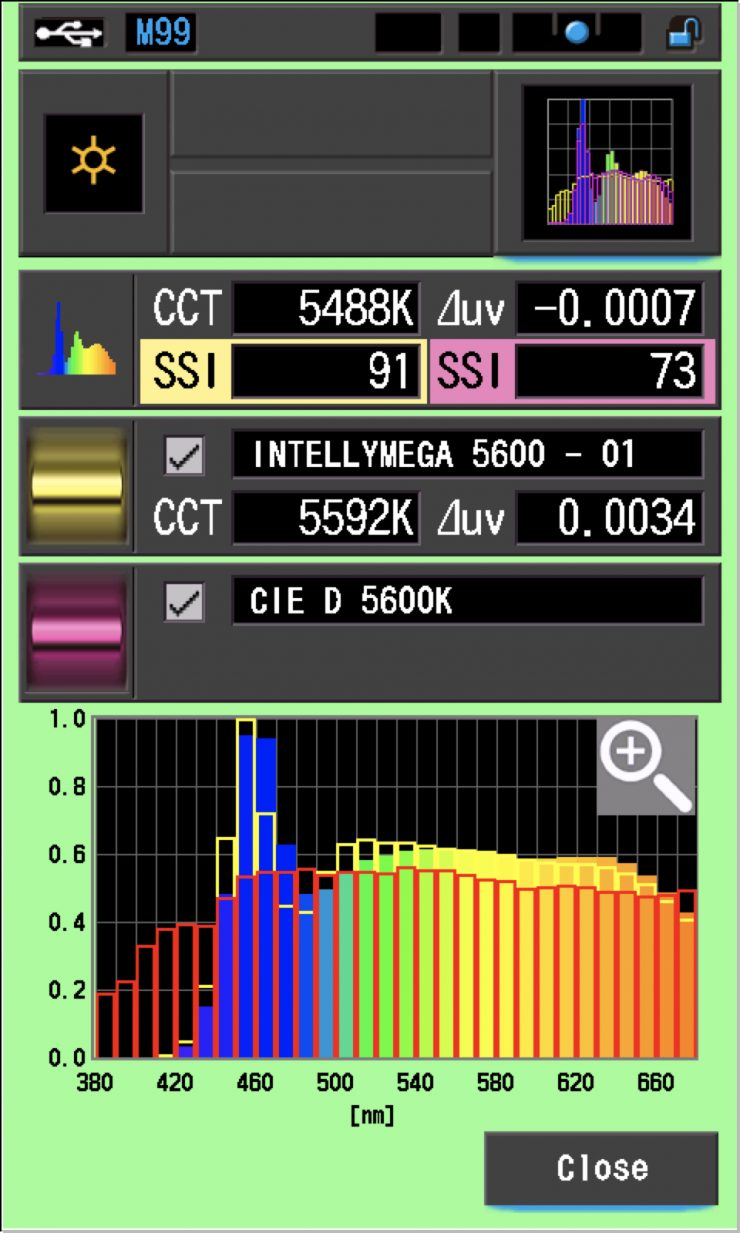
Task: Click the reference CCT 5592K value
Action: pyautogui.click(x=326, y=518)
